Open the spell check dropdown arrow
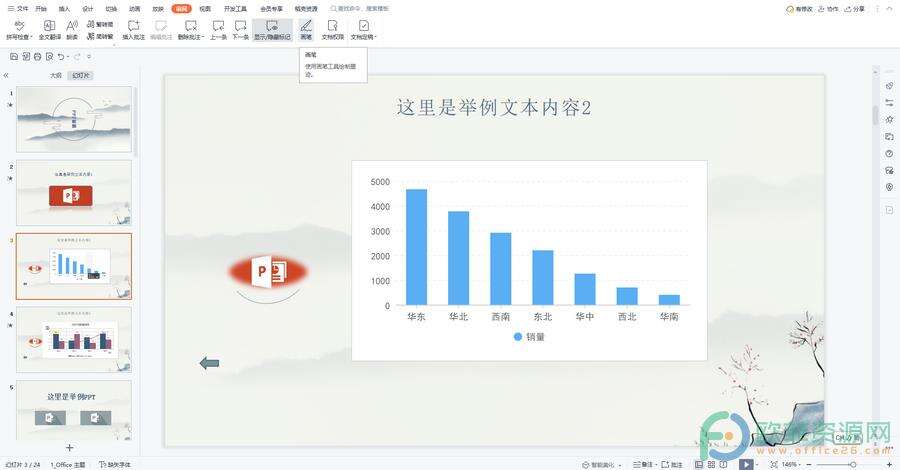This screenshot has height=470, width=900. tap(32, 37)
